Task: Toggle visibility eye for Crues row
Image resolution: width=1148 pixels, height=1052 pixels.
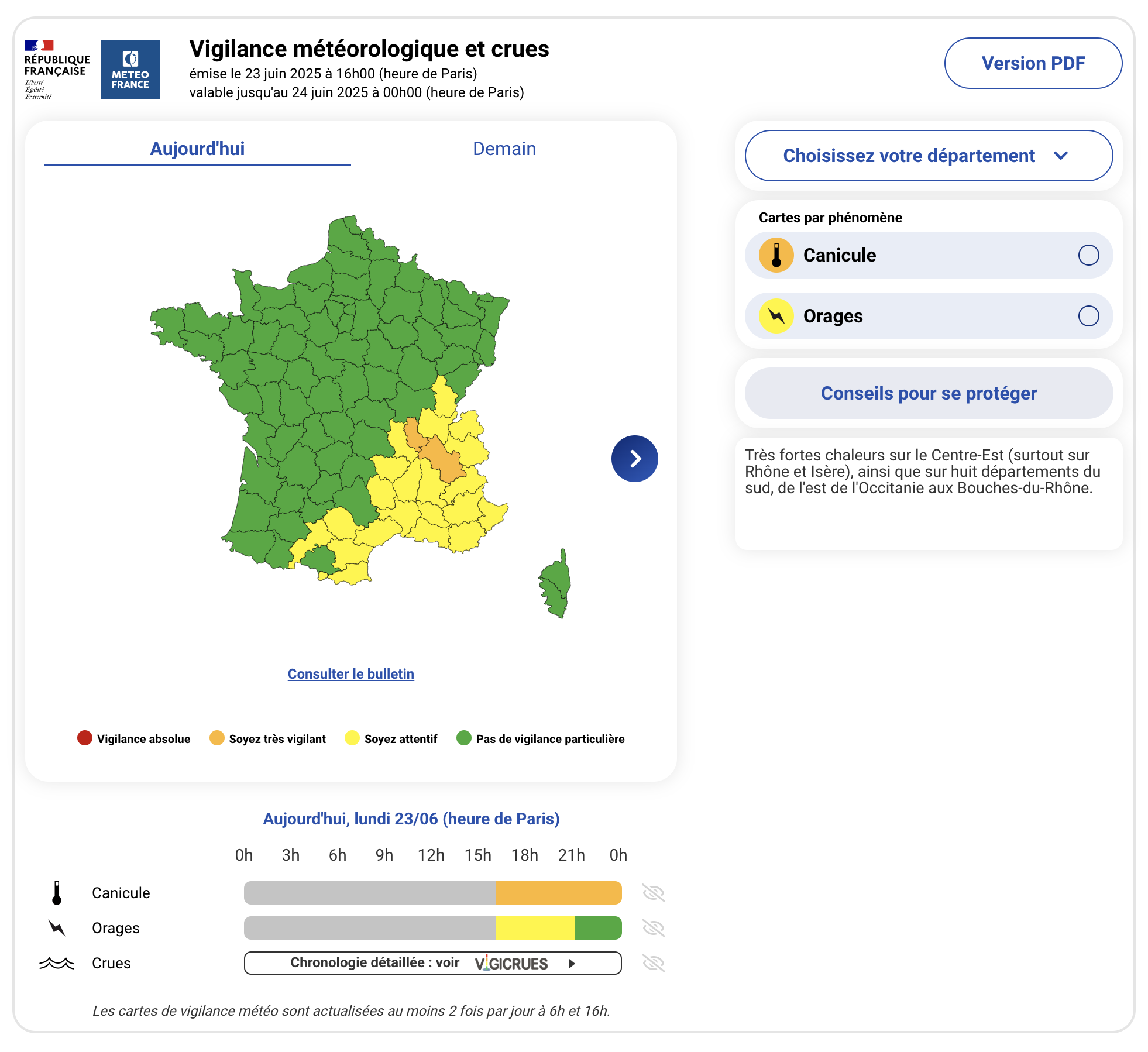Action: (x=653, y=963)
